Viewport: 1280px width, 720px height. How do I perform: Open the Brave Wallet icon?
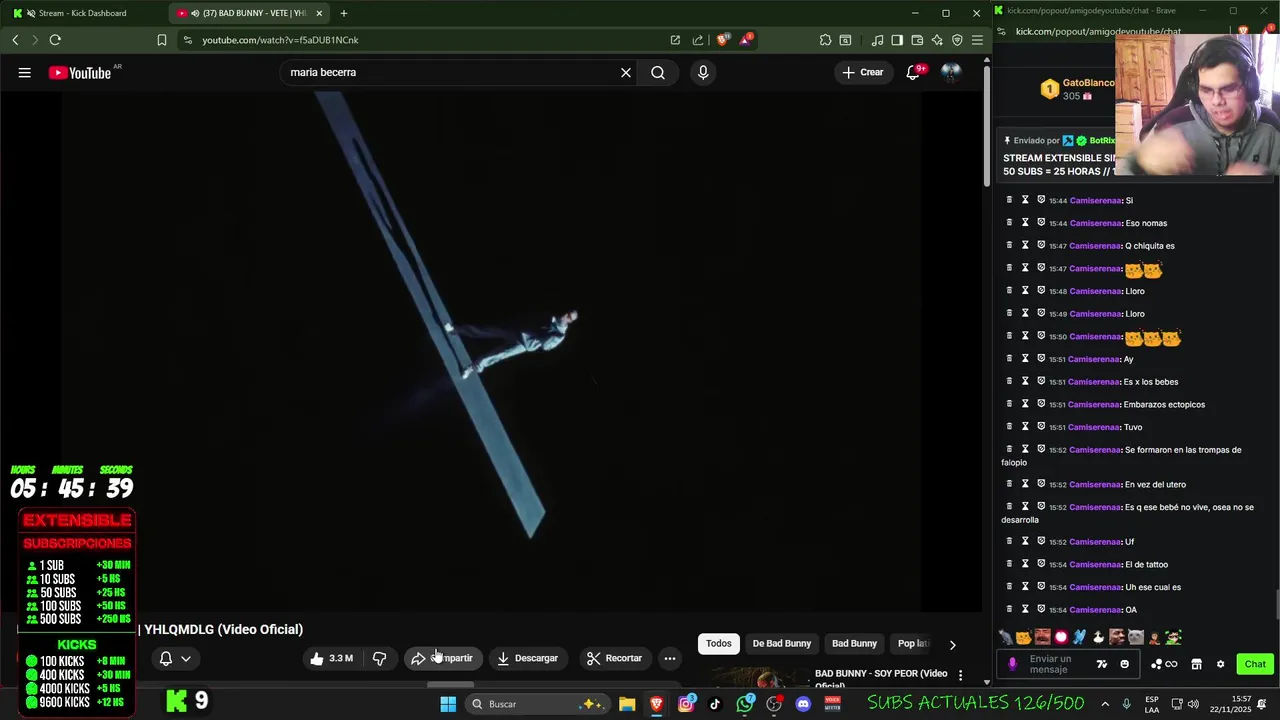917,40
